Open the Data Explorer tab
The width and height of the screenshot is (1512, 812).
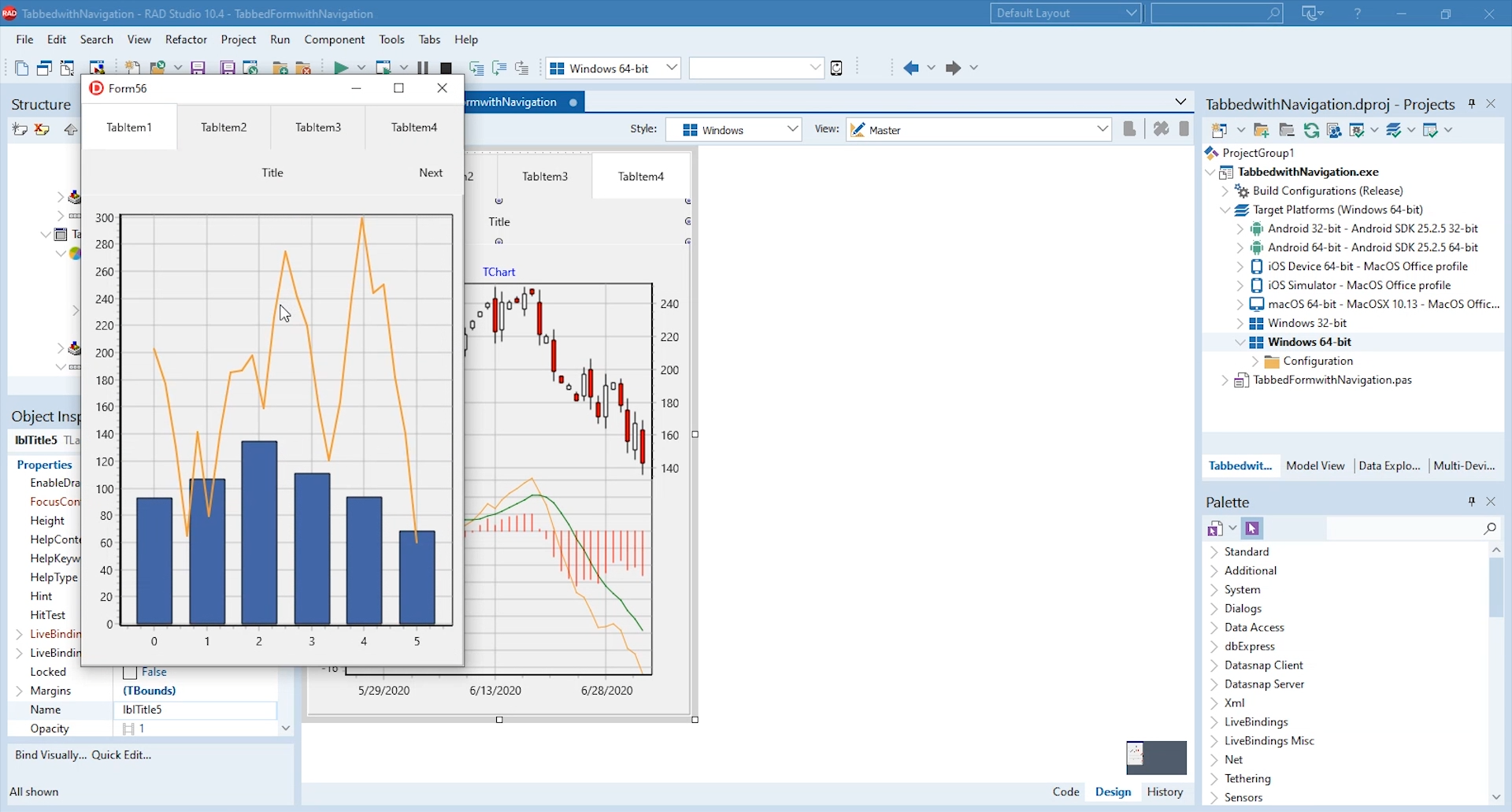pyautogui.click(x=1390, y=466)
